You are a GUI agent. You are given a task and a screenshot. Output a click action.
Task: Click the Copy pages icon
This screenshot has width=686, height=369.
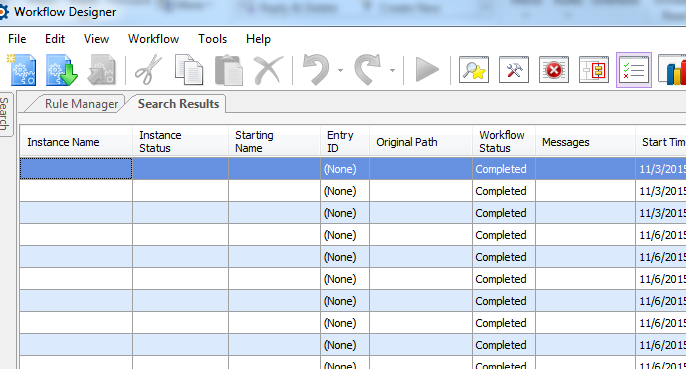189,70
